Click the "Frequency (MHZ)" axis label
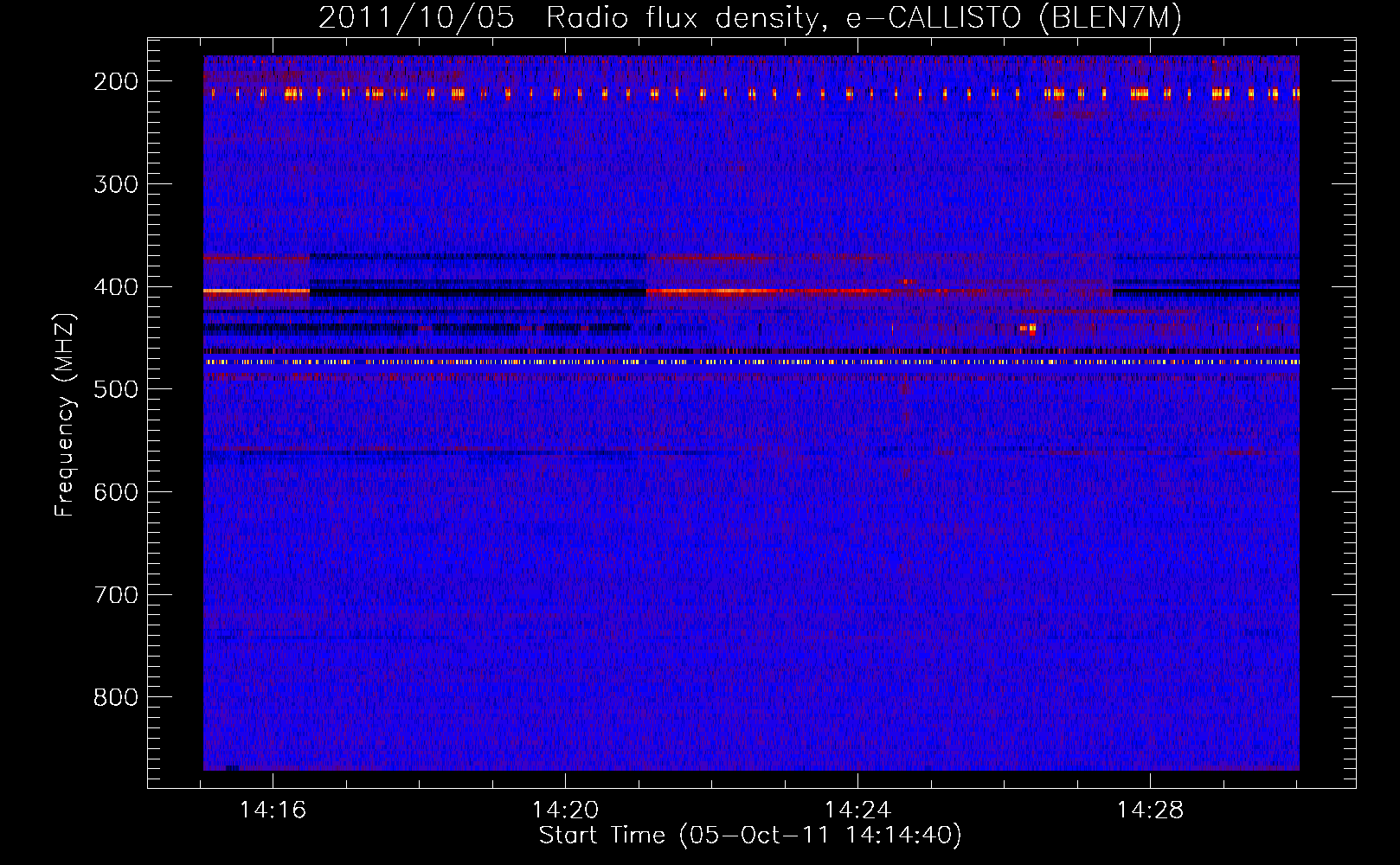 pos(65,414)
